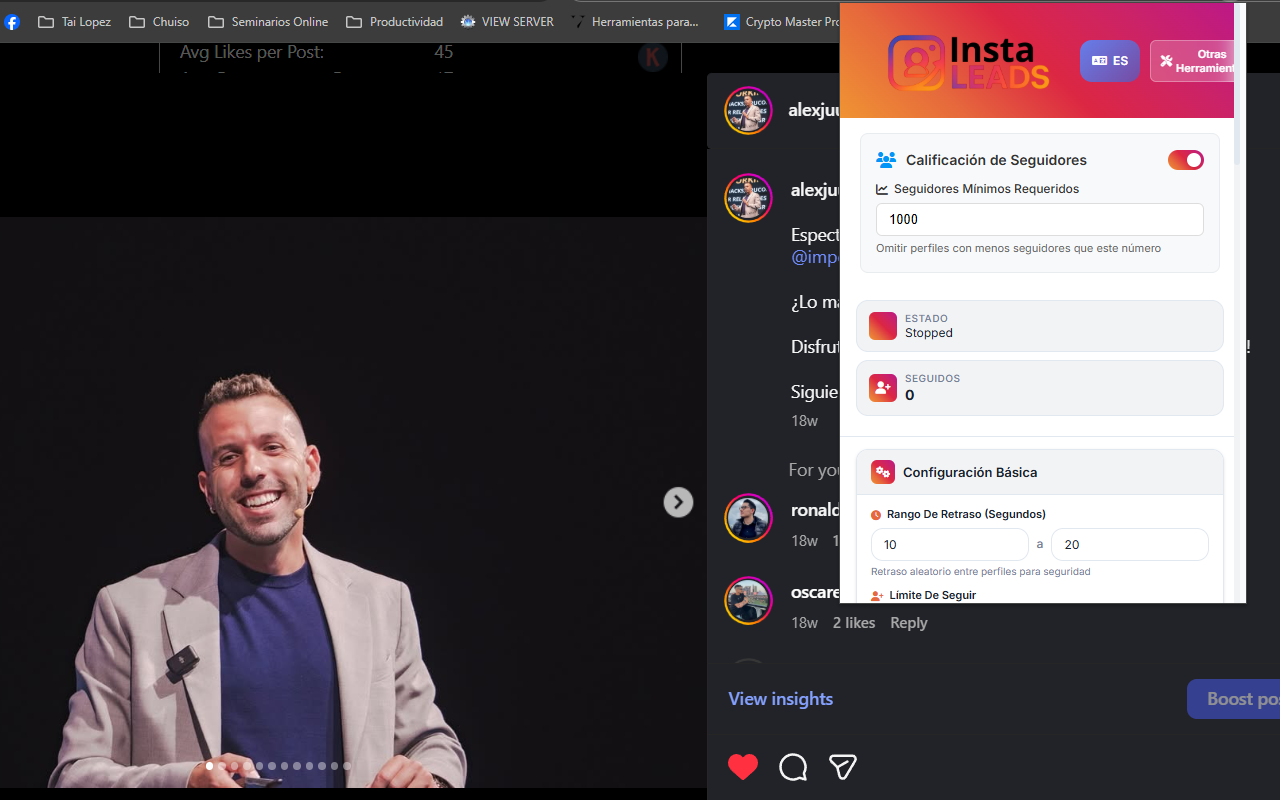Edit the minimum delay field showing 10
Image resolution: width=1280 pixels, height=800 pixels.
[x=950, y=545]
